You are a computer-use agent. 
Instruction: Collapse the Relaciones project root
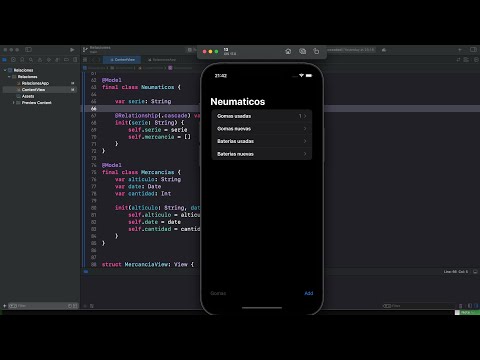pyautogui.click(x=5, y=70)
